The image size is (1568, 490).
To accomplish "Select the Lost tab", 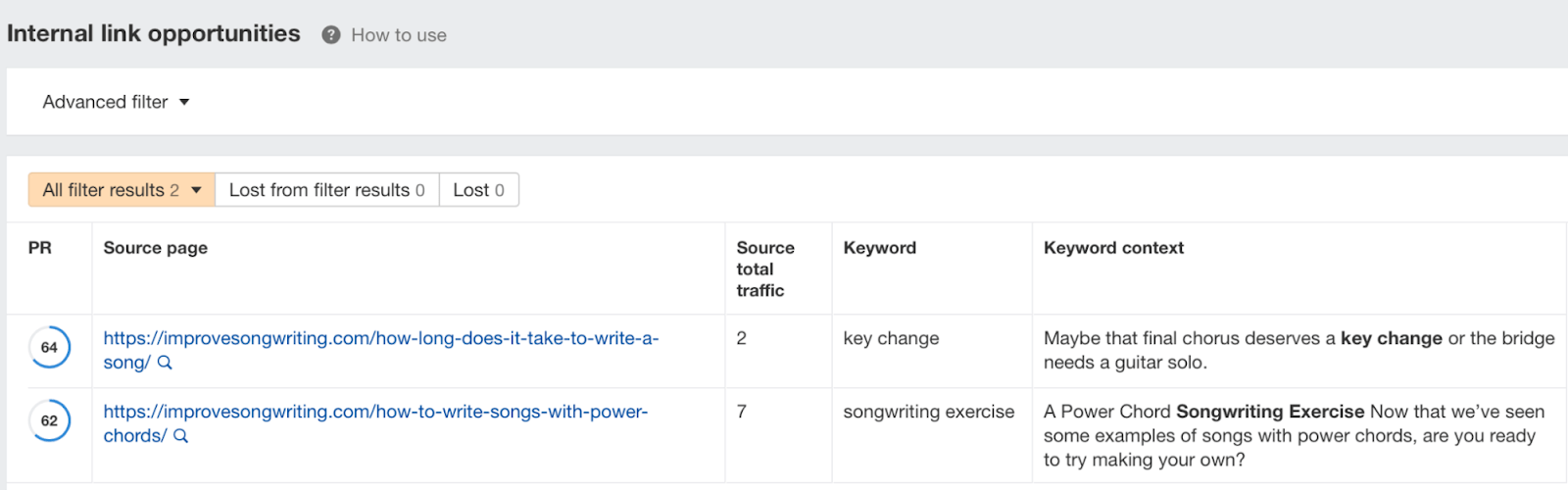I will point(478,190).
